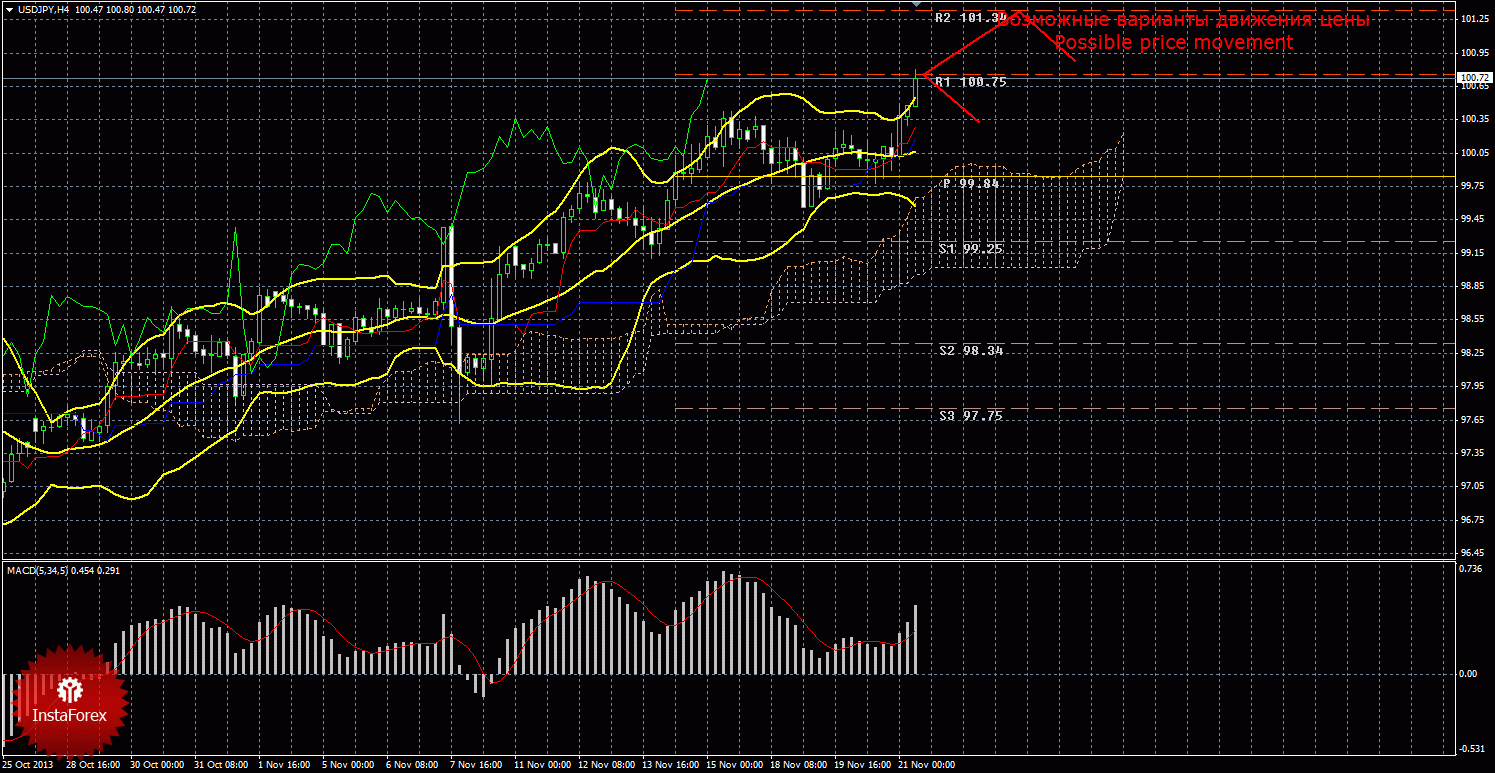Click the 7 Nov 16:00 time label
Viewport: 1495px width, 773px height.
[476, 765]
